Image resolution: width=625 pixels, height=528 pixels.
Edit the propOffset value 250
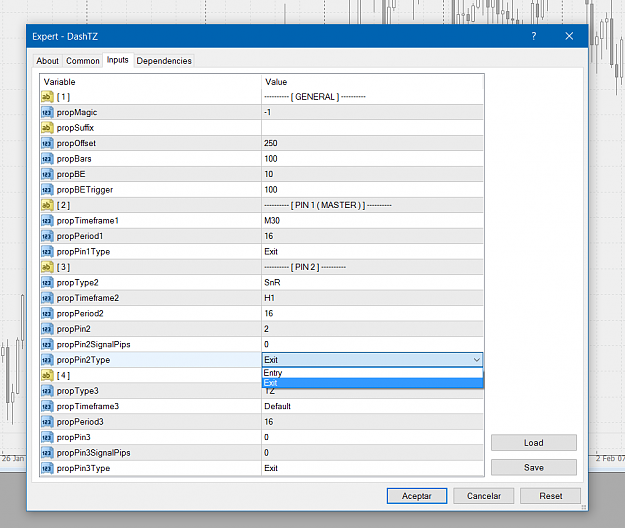pos(372,143)
